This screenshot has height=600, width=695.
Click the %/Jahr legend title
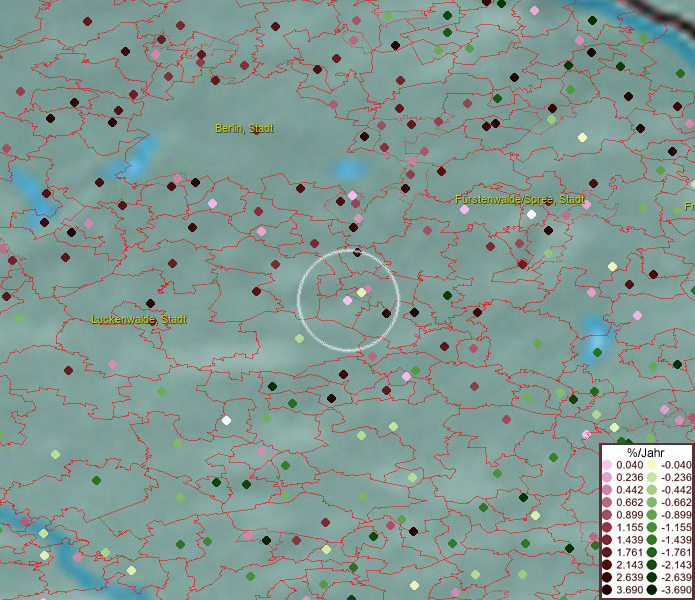[646, 452]
